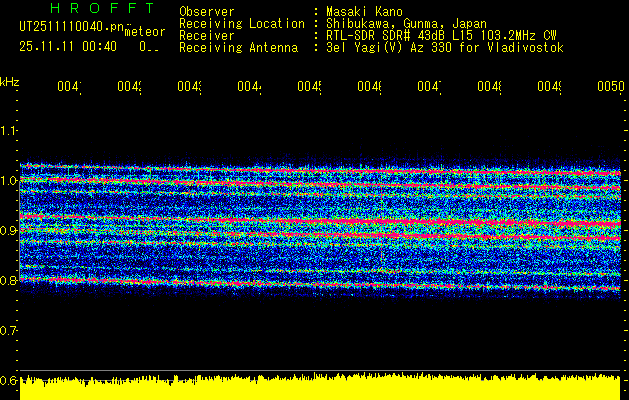Click the 0.9 frequency axis label

[x=8, y=230]
